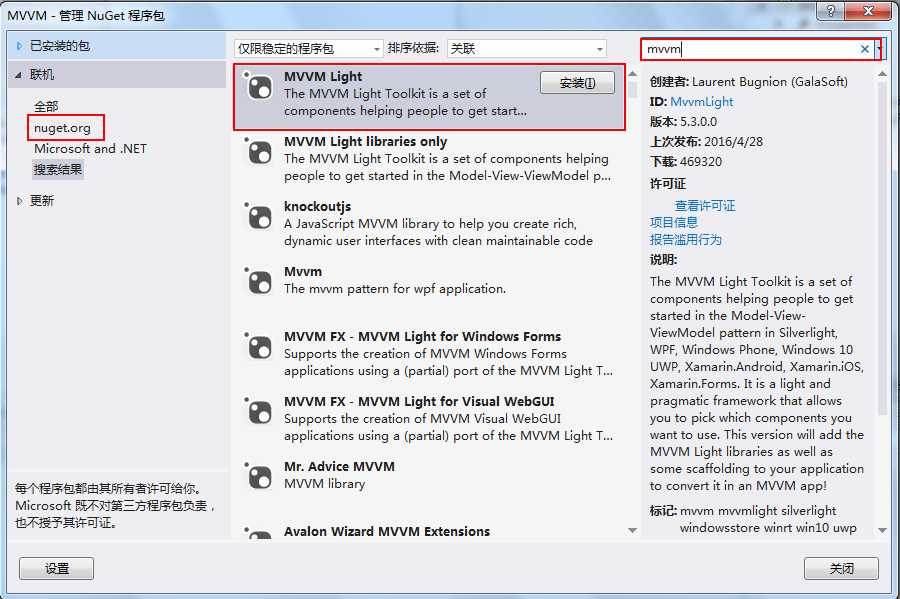Click the details pane scroll down arrow
The image size is (900, 599).
tap(882, 531)
